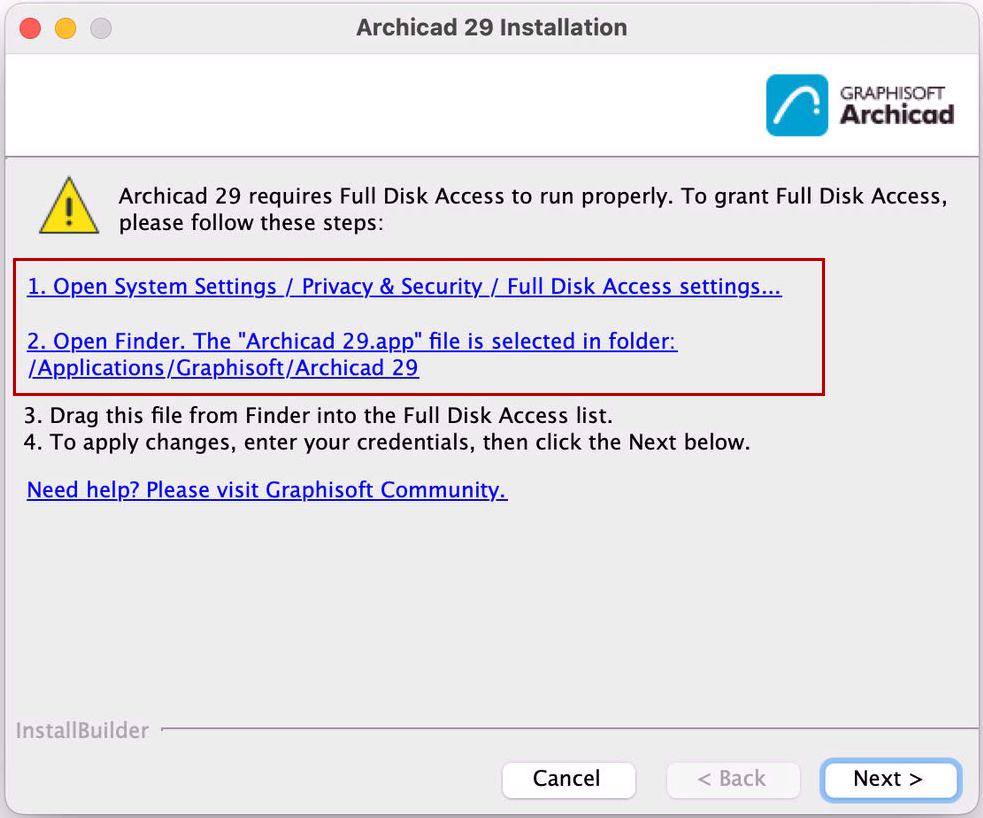Click the yellow warning triangle icon
983x818 pixels.
click(x=69, y=206)
